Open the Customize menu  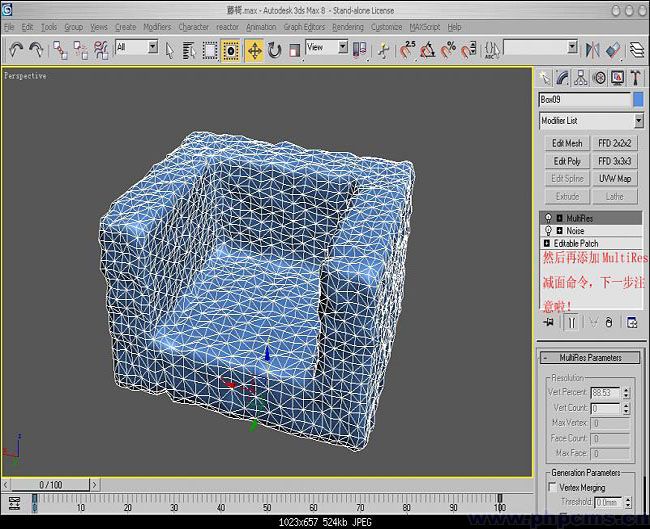[x=386, y=27]
